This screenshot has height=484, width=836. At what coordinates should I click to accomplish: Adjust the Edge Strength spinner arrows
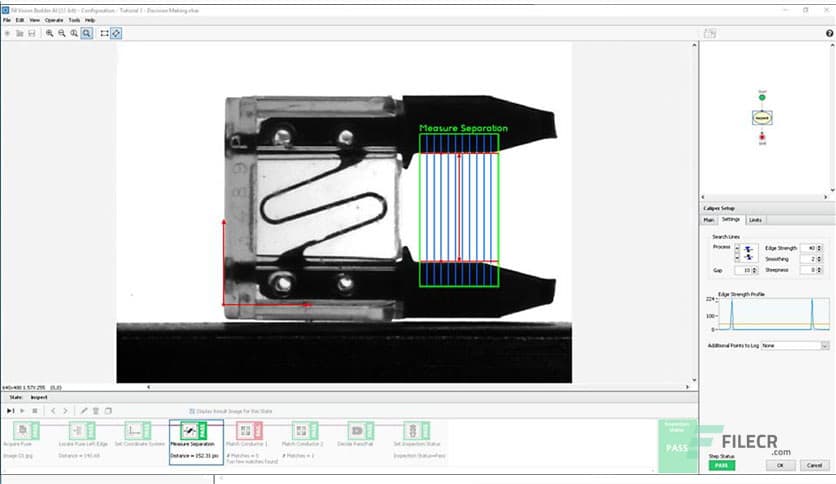[x=820, y=247]
